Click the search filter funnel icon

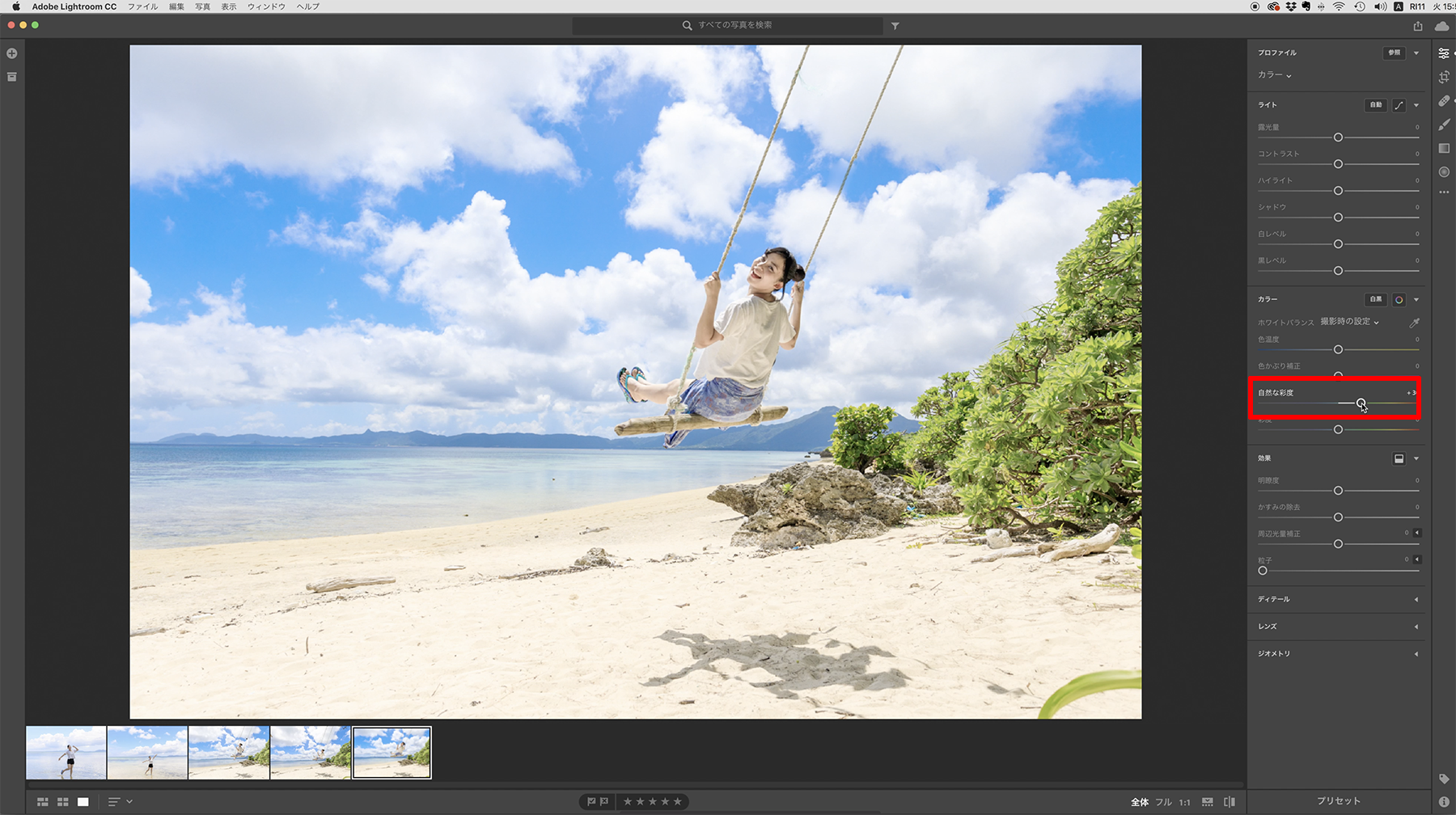tap(895, 26)
